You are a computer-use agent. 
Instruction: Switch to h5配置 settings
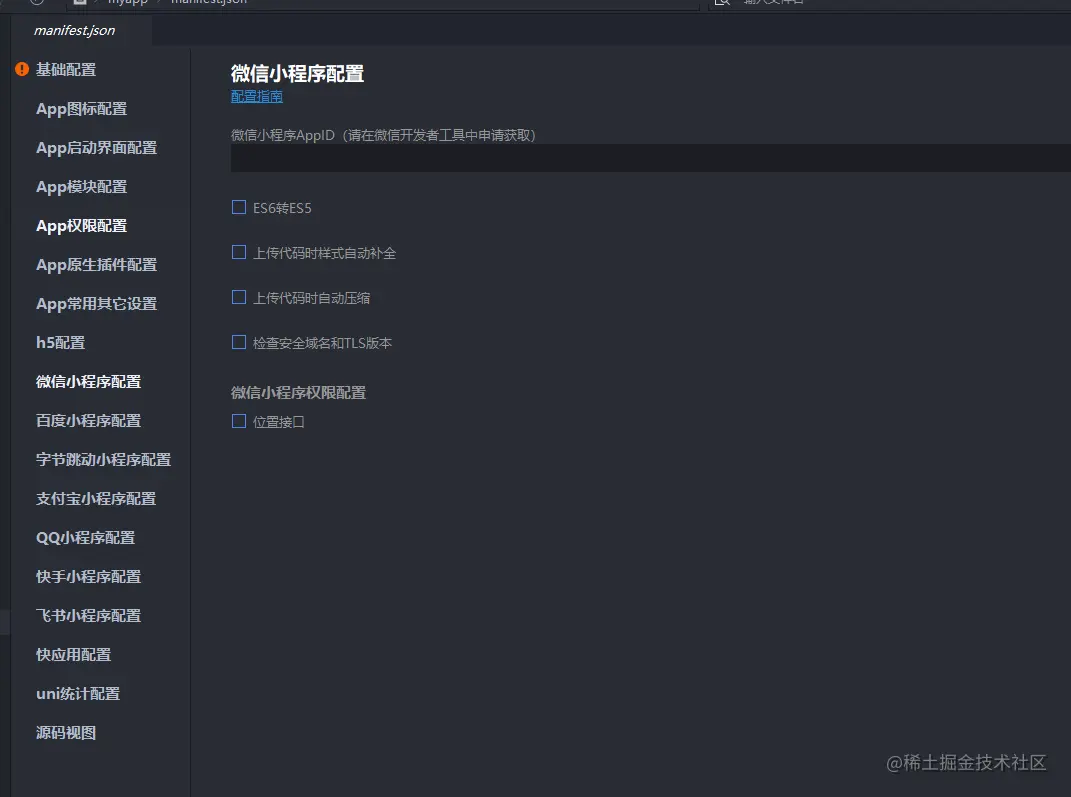(62, 342)
